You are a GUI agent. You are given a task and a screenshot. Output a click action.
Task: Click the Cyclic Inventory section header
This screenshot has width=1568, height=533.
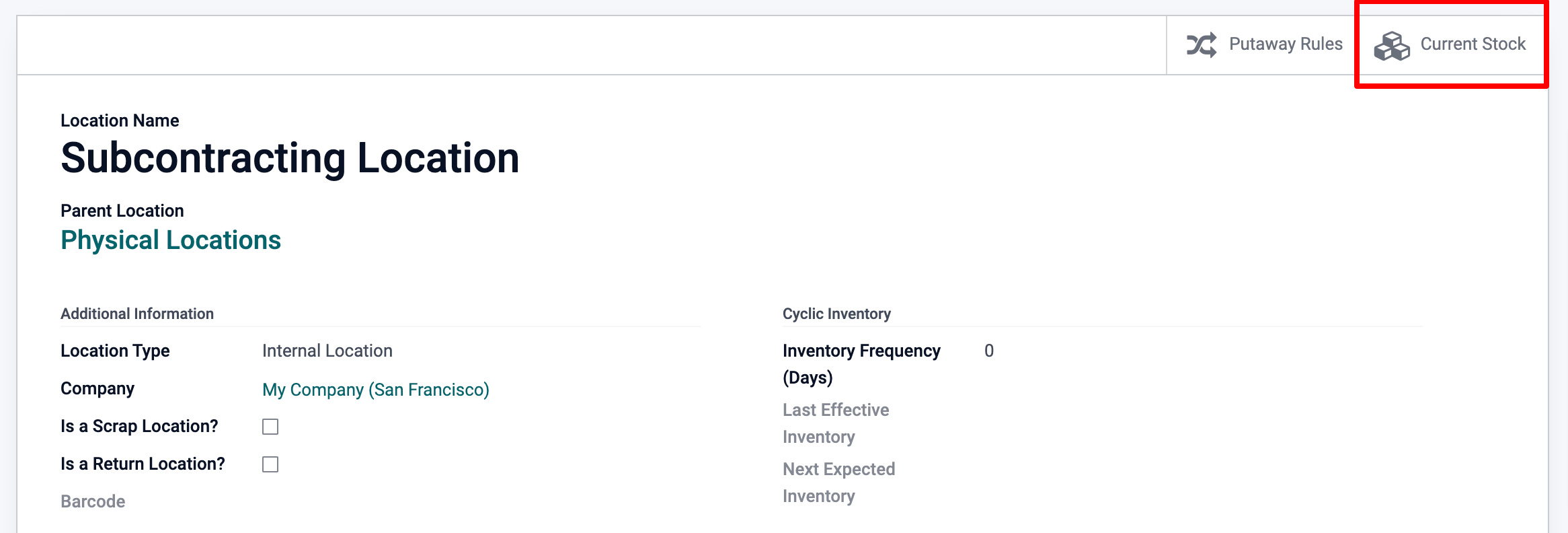point(836,314)
